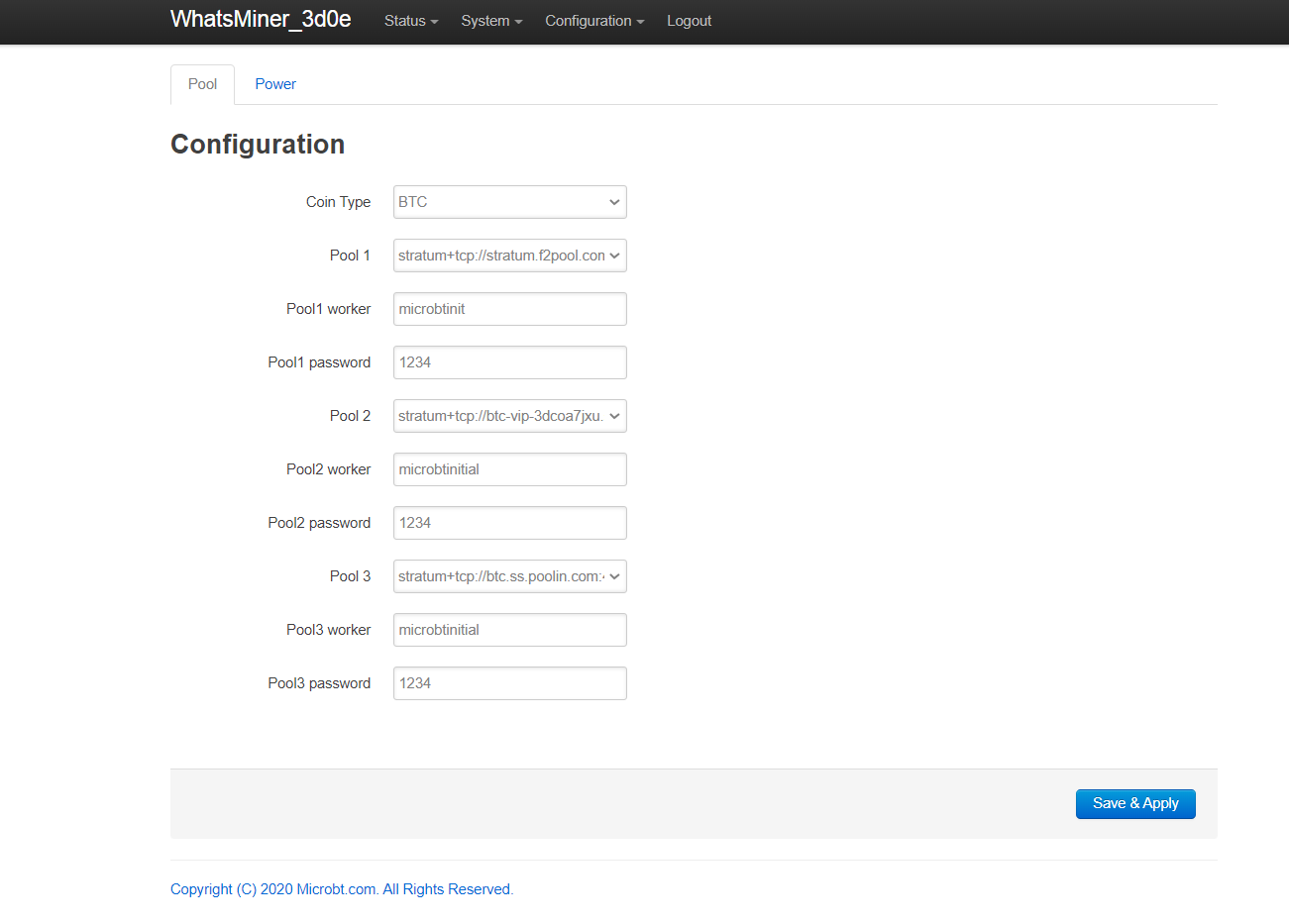
Task: Click the Configuration page heading
Action: point(258,145)
